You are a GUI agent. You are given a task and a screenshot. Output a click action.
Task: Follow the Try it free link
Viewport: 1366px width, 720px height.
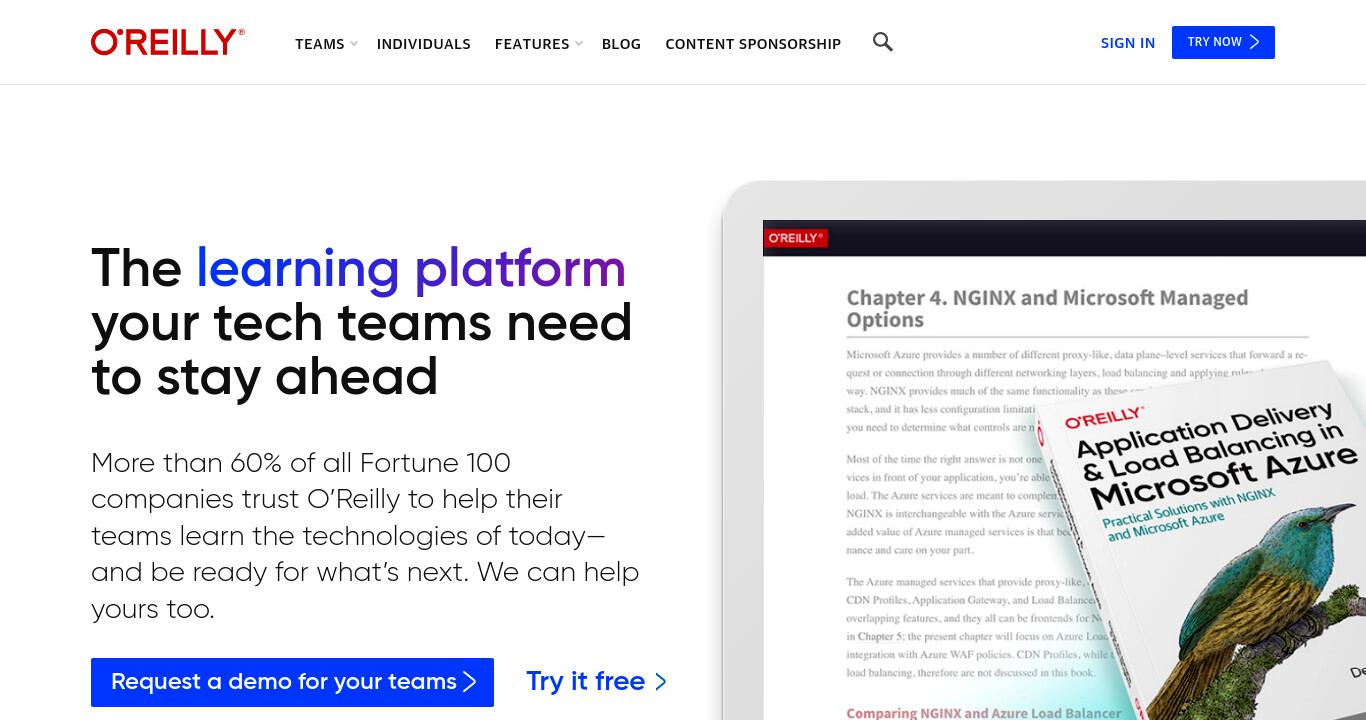click(596, 681)
